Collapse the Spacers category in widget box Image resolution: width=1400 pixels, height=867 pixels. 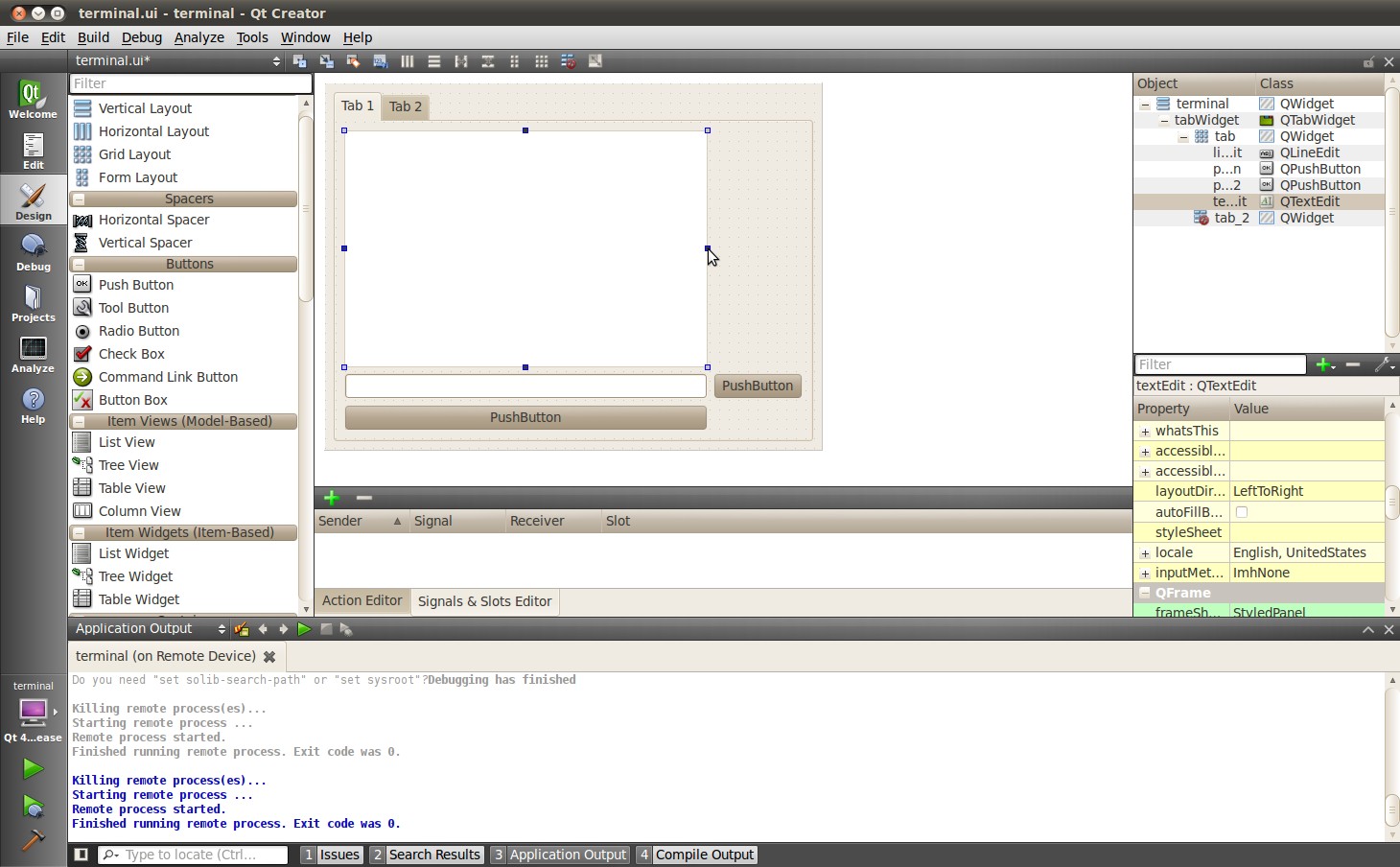(80, 199)
